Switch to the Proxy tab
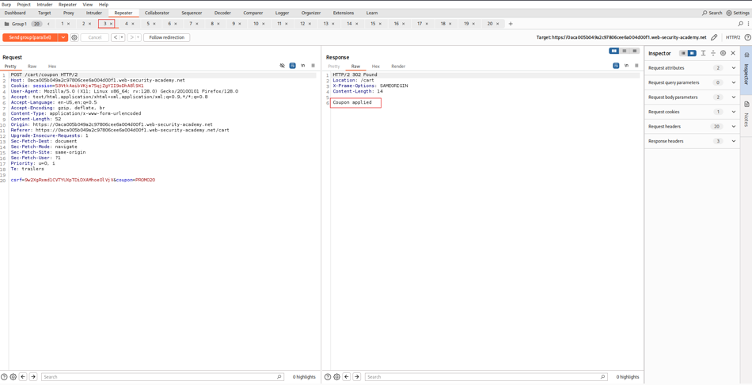The width and height of the screenshot is (755, 385). click(x=68, y=13)
